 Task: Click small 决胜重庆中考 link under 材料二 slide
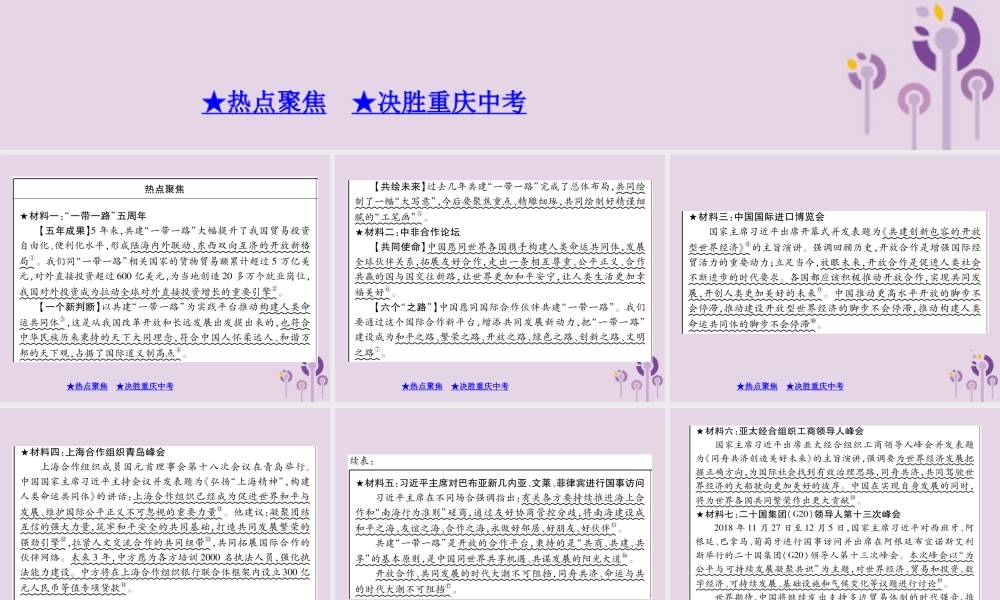coord(480,386)
